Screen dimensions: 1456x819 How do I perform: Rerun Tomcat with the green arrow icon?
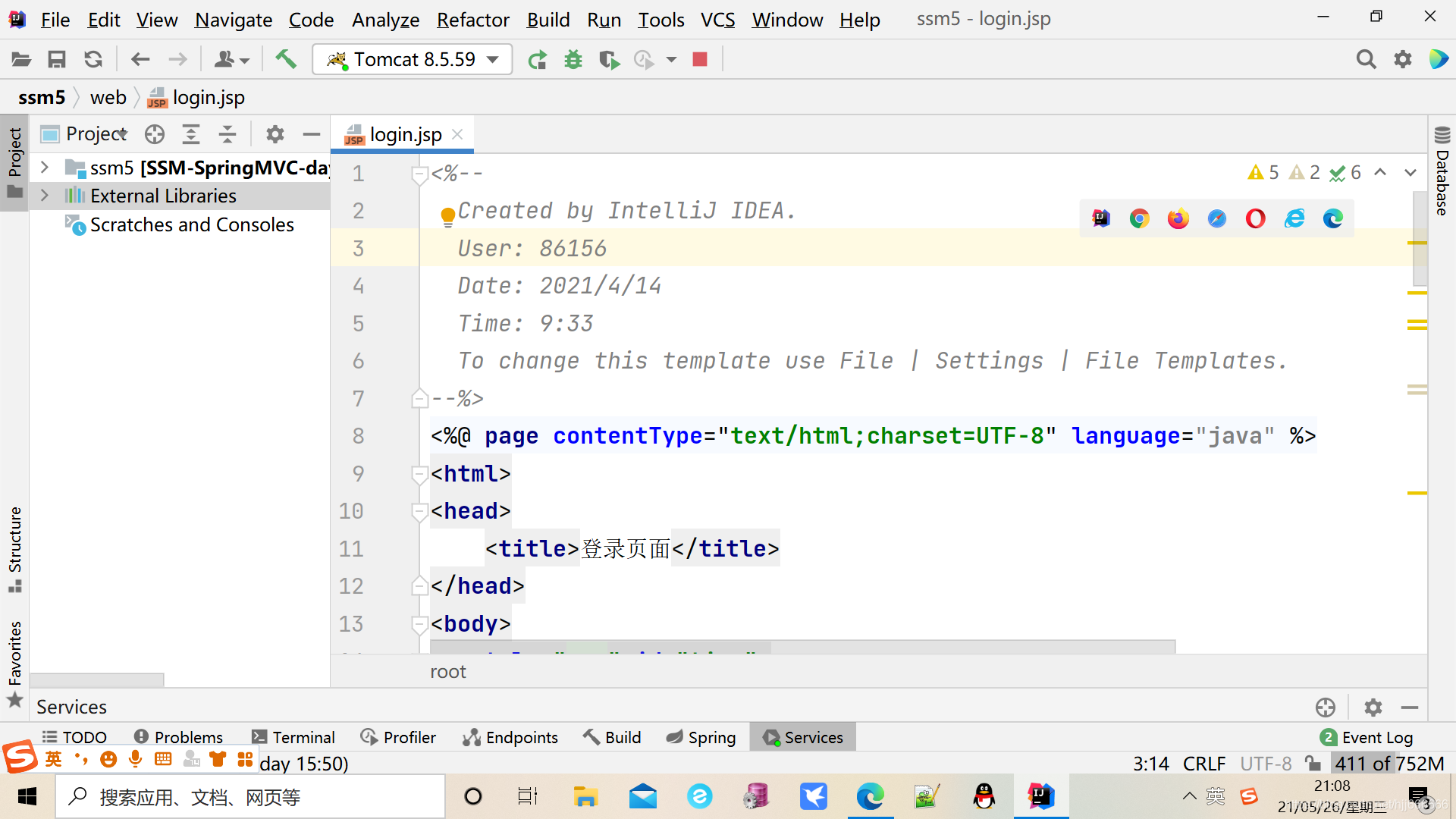[x=537, y=59]
